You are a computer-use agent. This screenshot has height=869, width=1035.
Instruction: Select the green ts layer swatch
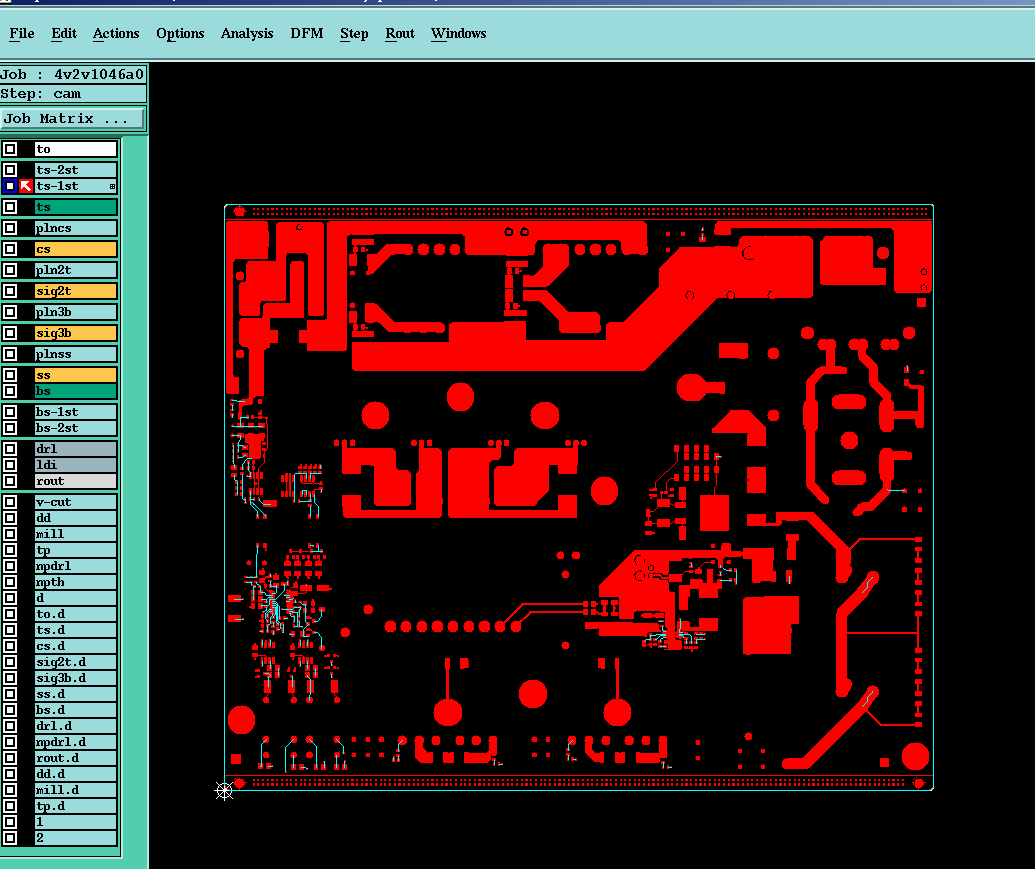[76, 207]
